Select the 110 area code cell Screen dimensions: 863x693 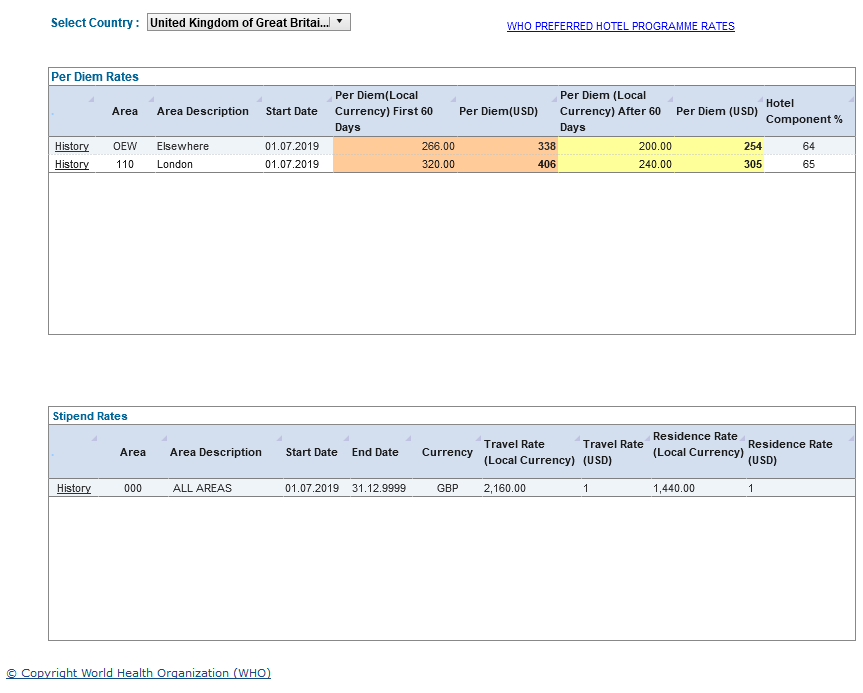pyautogui.click(x=125, y=165)
